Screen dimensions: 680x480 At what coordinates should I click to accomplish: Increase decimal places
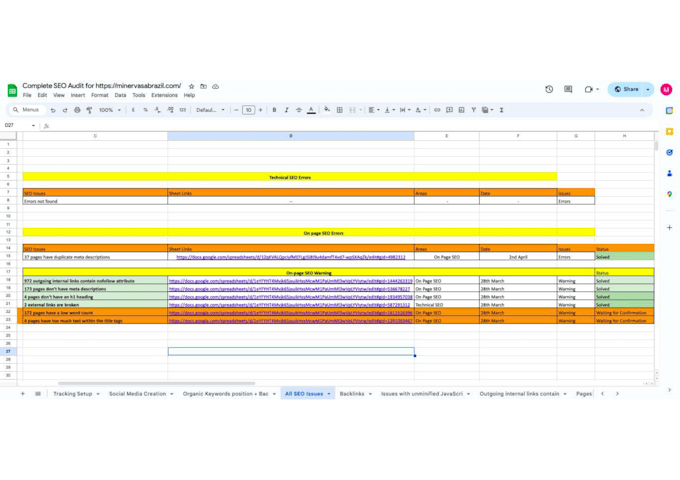click(x=170, y=110)
